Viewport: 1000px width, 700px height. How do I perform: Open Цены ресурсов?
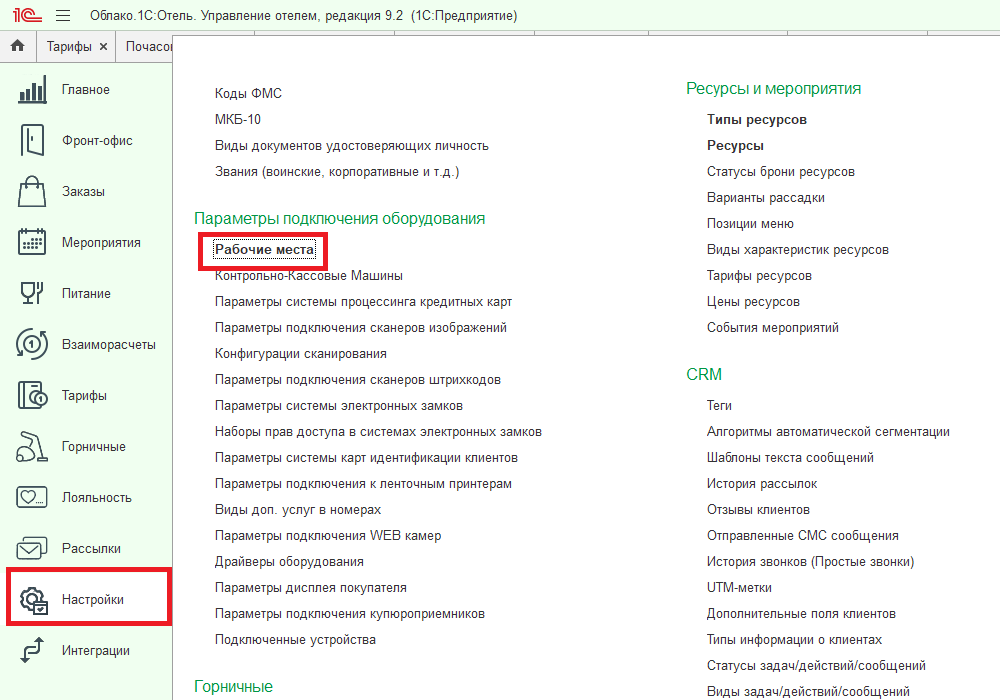point(753,302)
